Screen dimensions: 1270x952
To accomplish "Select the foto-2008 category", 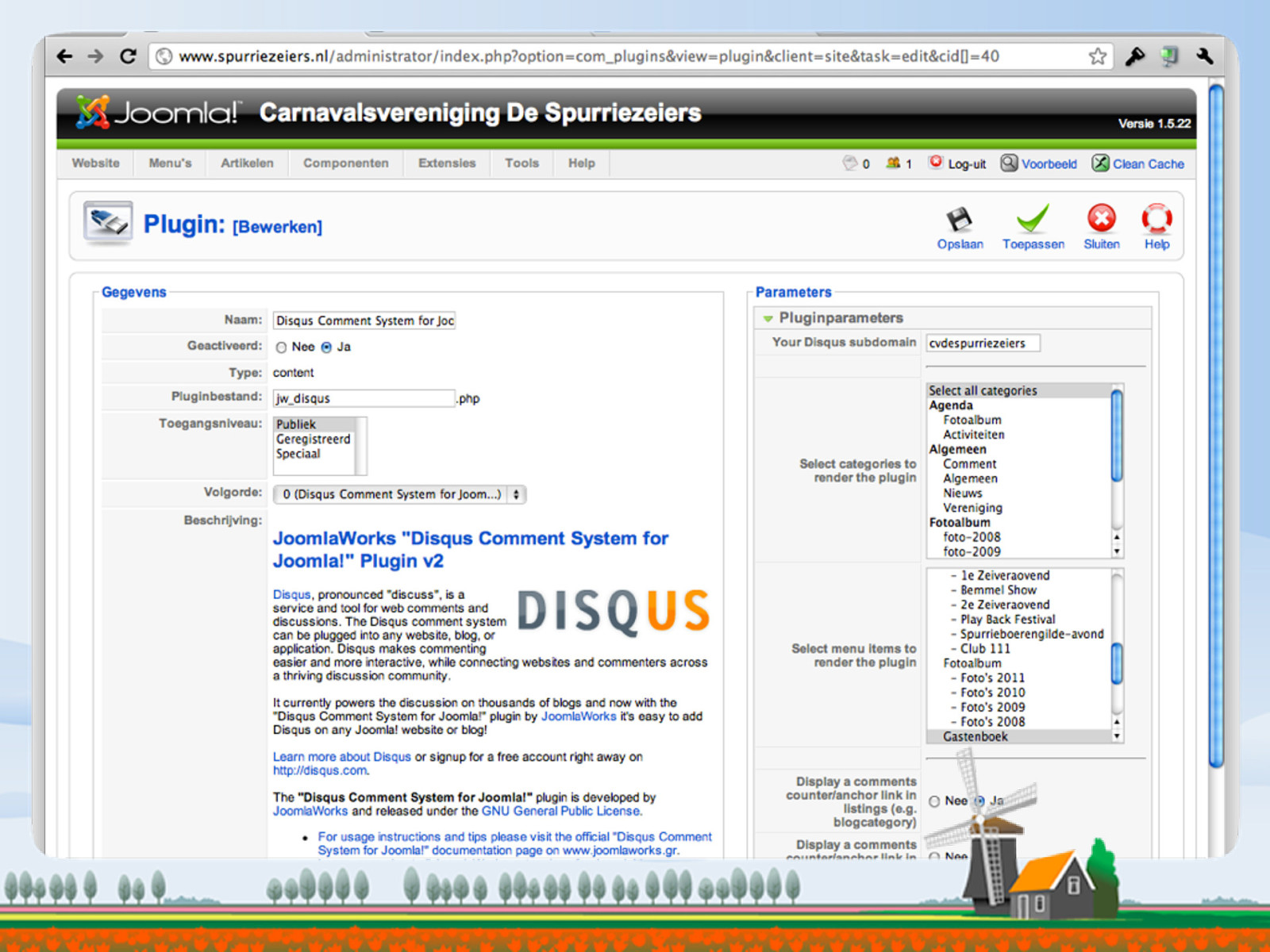I will point(972,537).
